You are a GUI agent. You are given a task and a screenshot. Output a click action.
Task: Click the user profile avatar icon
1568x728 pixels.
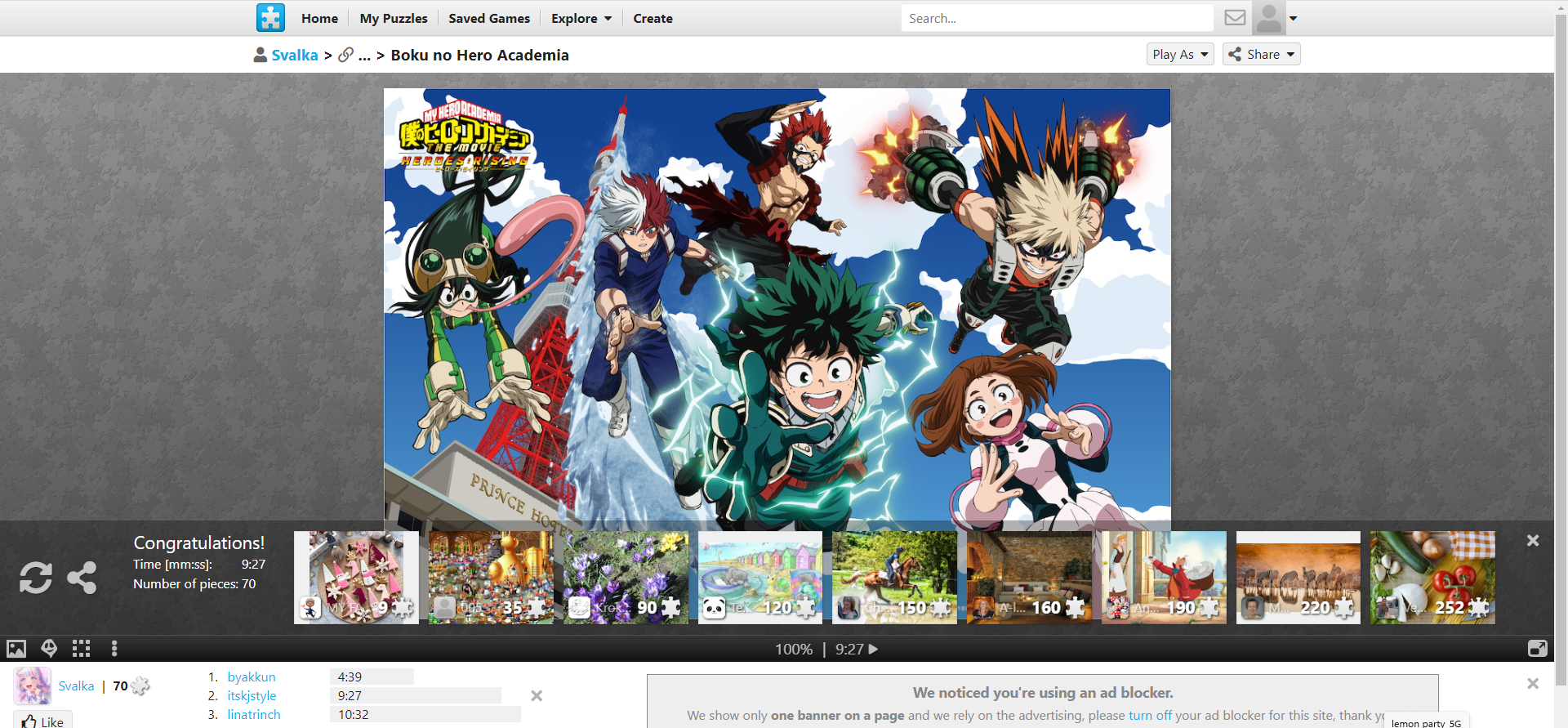1269,18
